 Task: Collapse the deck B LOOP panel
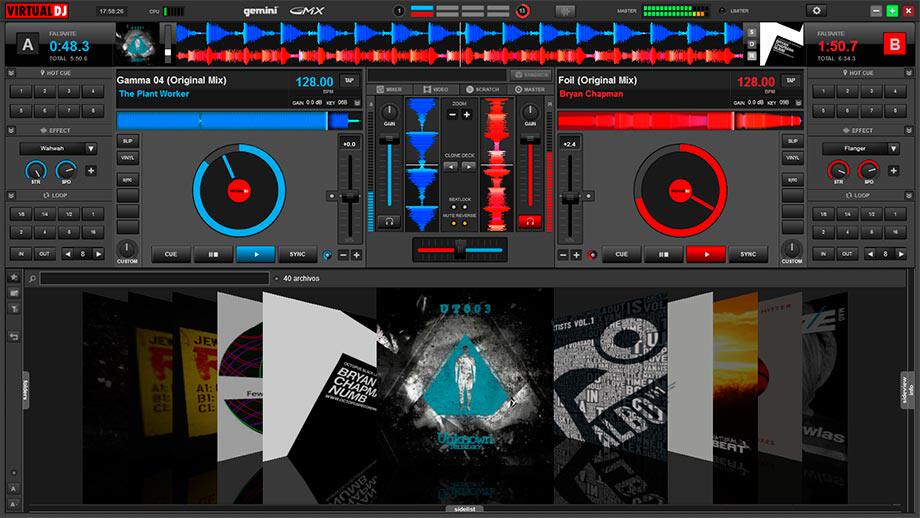coord(909,195)
